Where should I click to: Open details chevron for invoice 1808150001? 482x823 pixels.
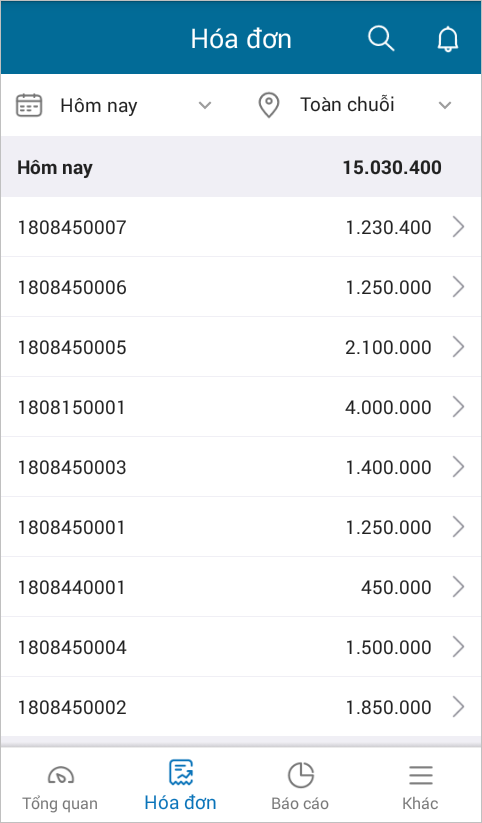coord(458,407)
